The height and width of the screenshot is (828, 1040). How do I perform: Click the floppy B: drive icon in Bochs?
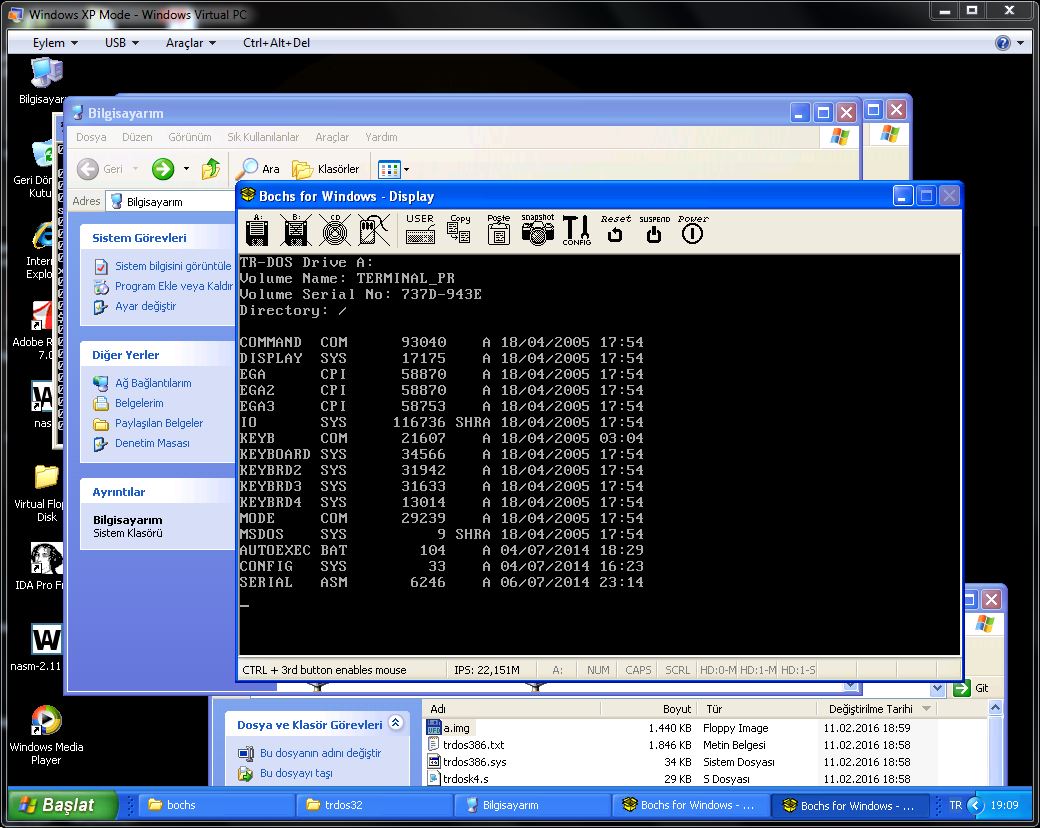pos(296,230)
